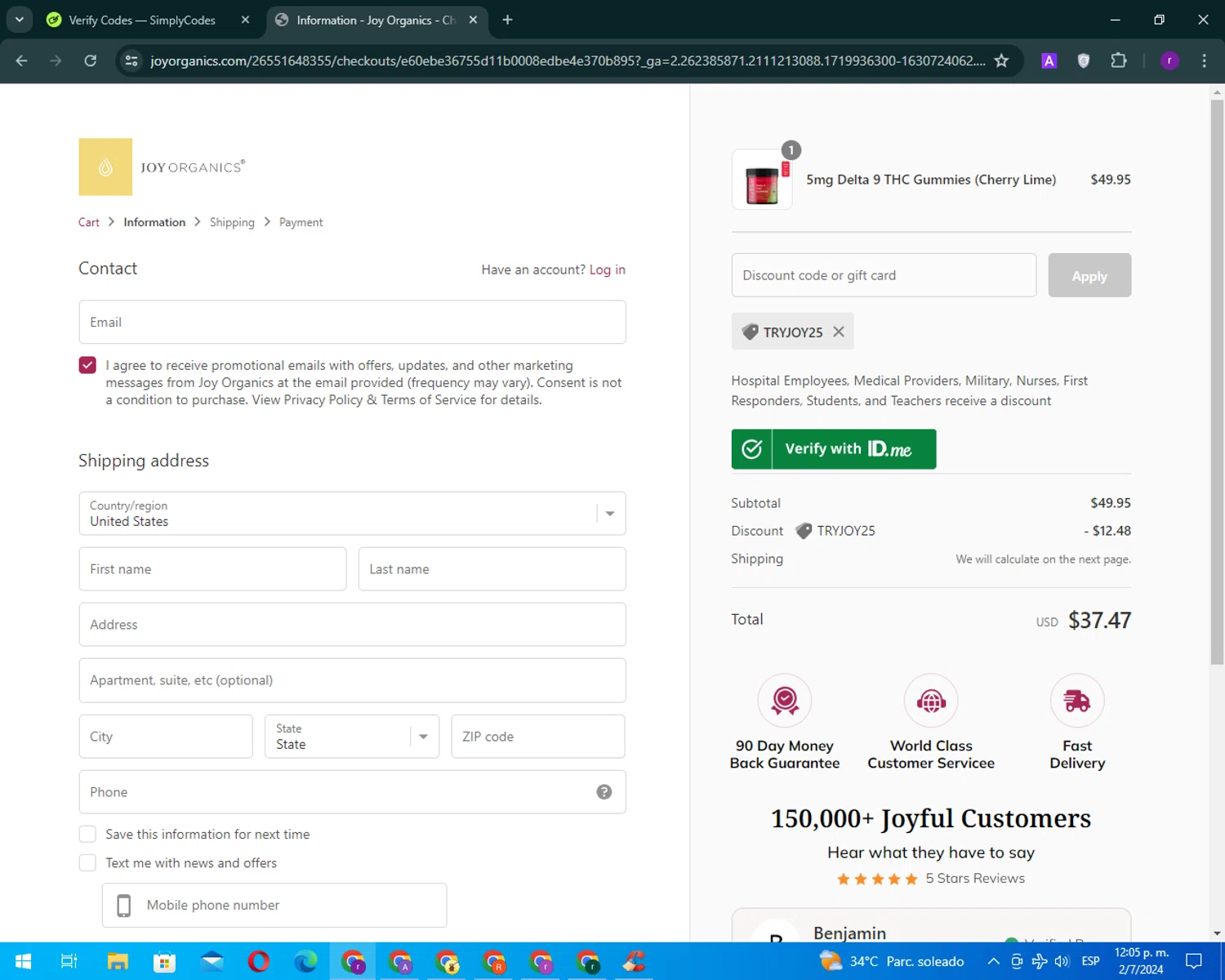Screen dimensions: 1225x980
Task: Go to Cart breadcrumb link
Action: click(89, 222)
